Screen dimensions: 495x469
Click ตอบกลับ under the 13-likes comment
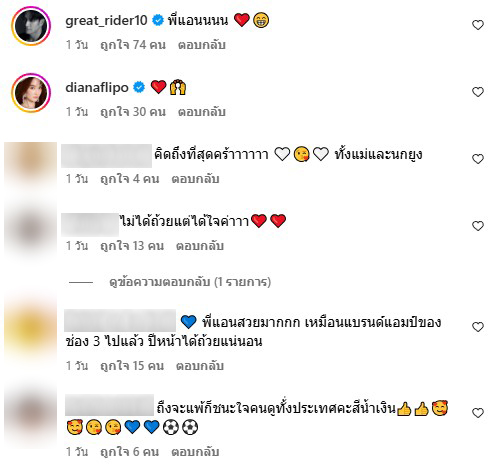tap(200, 246)
